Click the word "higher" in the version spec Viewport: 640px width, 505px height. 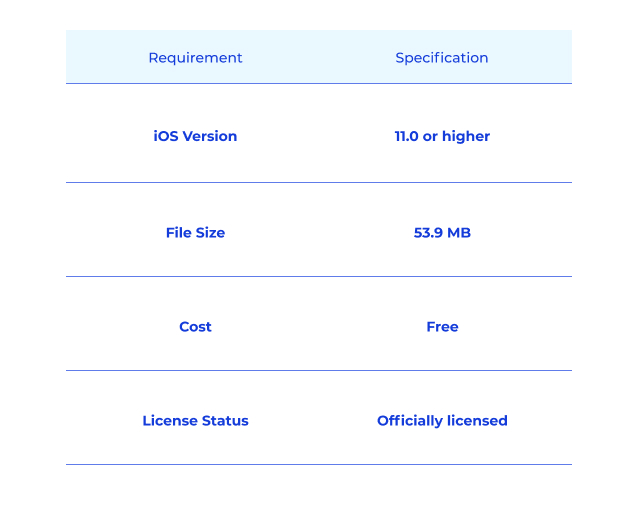(467, 136)
